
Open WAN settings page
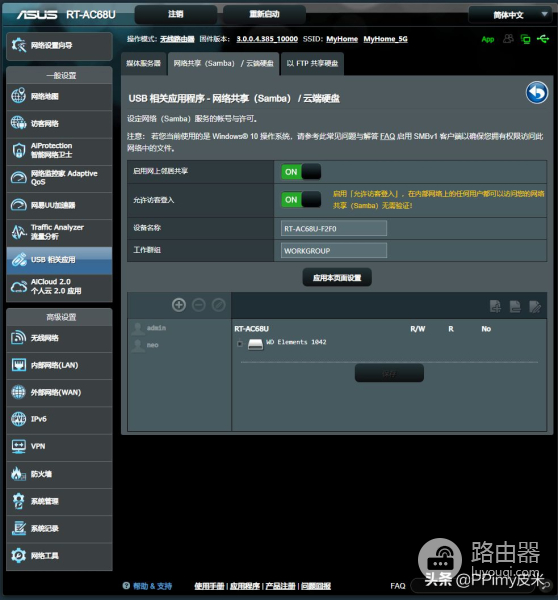(x=59, y=393)
